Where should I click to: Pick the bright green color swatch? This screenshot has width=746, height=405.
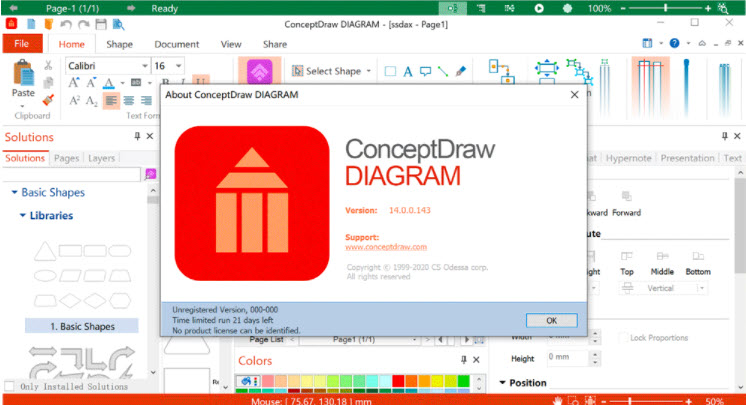click(x=463, y=381)
